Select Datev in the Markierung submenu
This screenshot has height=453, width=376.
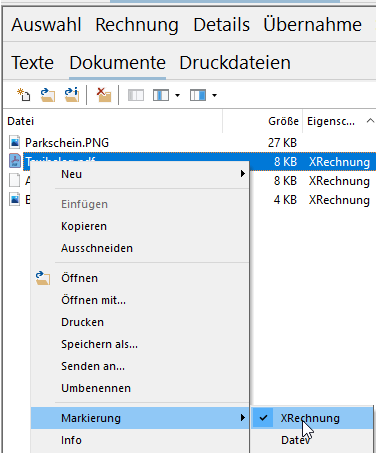click(312, 440)
